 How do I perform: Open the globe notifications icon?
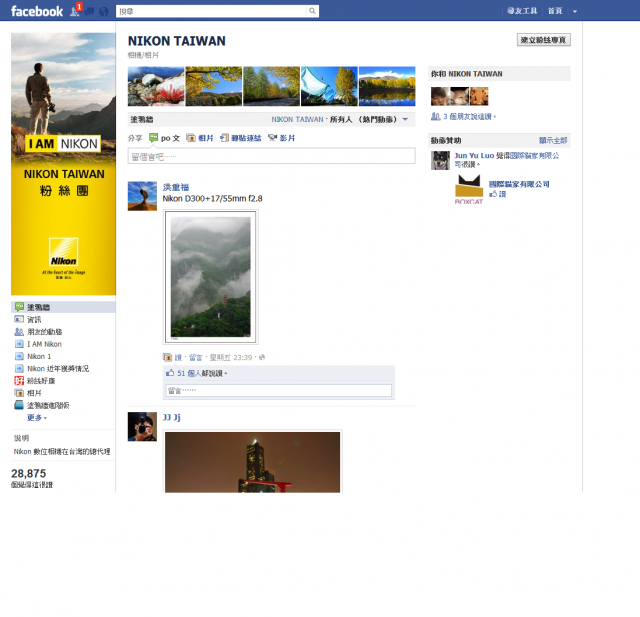pyautogui.click(x=104, y=11)
